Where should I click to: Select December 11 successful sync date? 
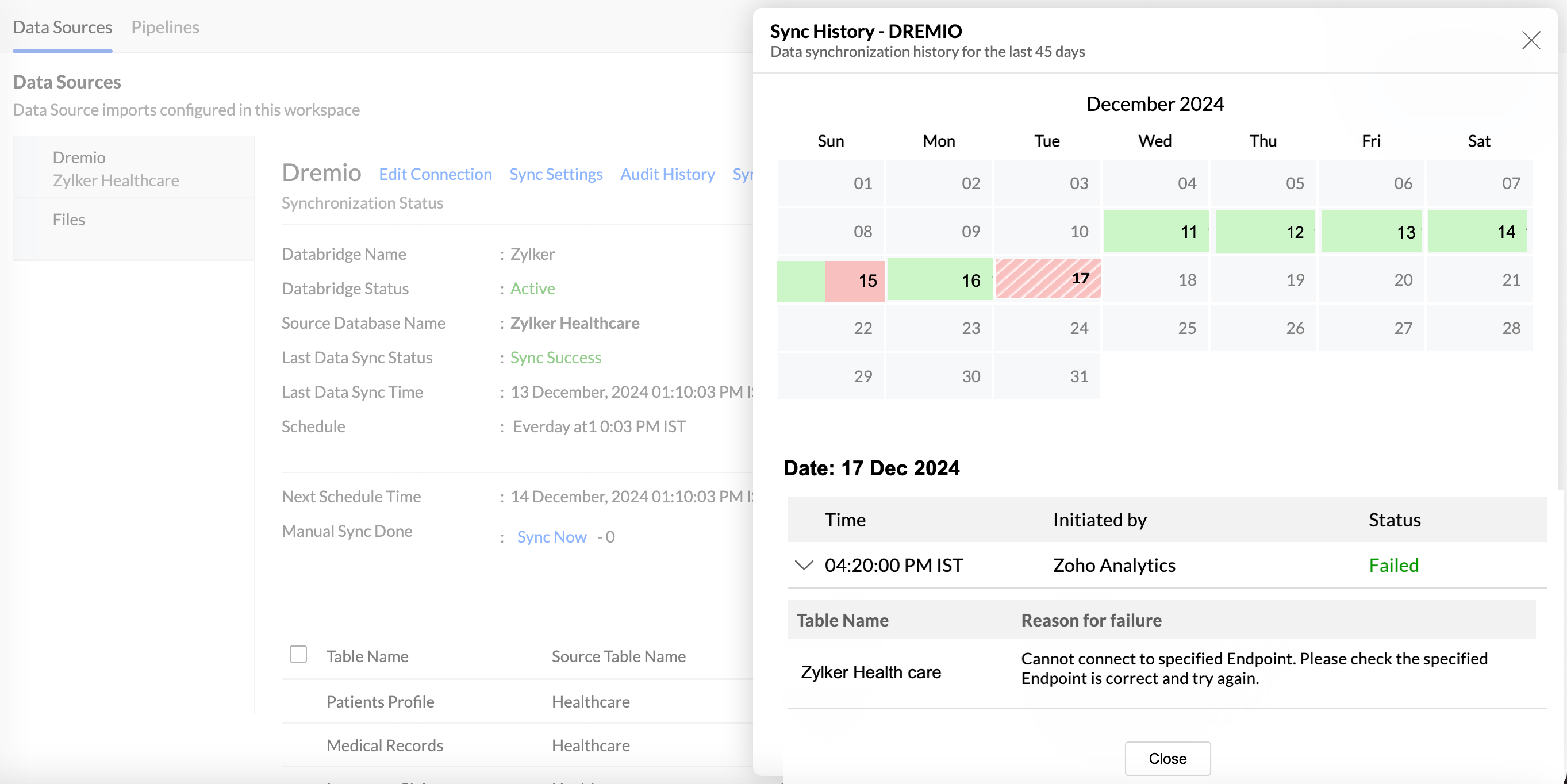coord(1156,232)
